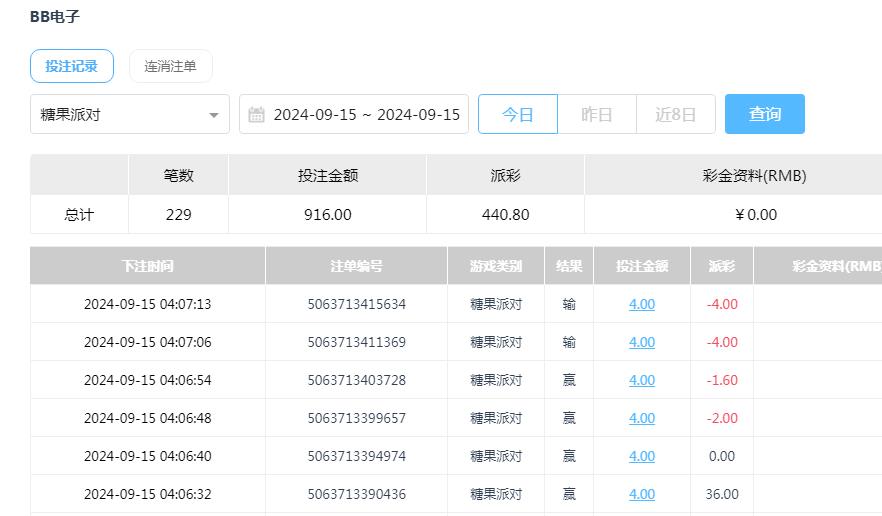
Task: Open 4.00 bet link for 04:06:40 row
Action: 641,456
